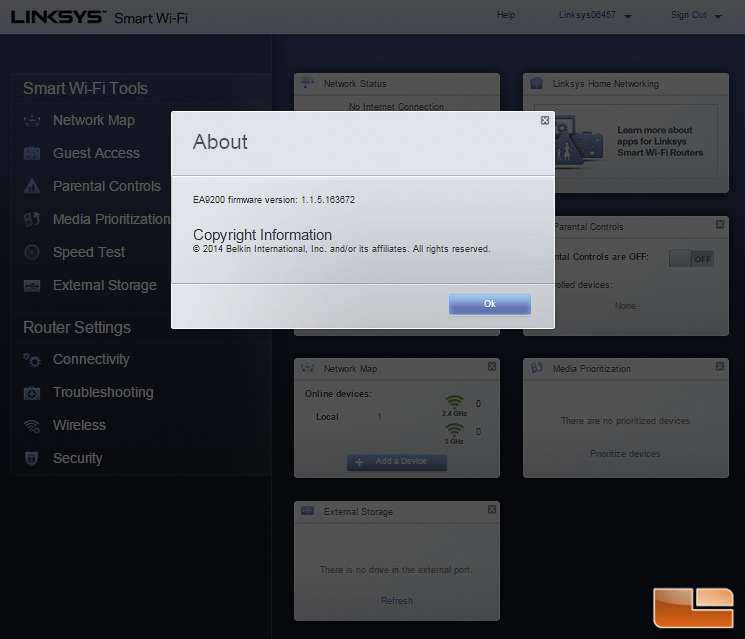Screen dimensions: 745x639
Task: Click the Local devices count value
Action: [x=380, y=417]
